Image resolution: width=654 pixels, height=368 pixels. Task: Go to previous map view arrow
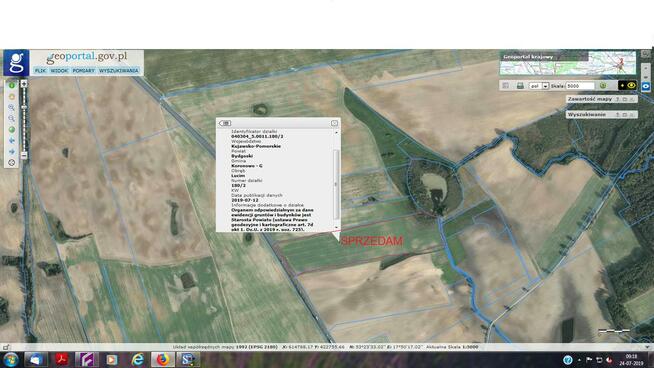[12, 141]
